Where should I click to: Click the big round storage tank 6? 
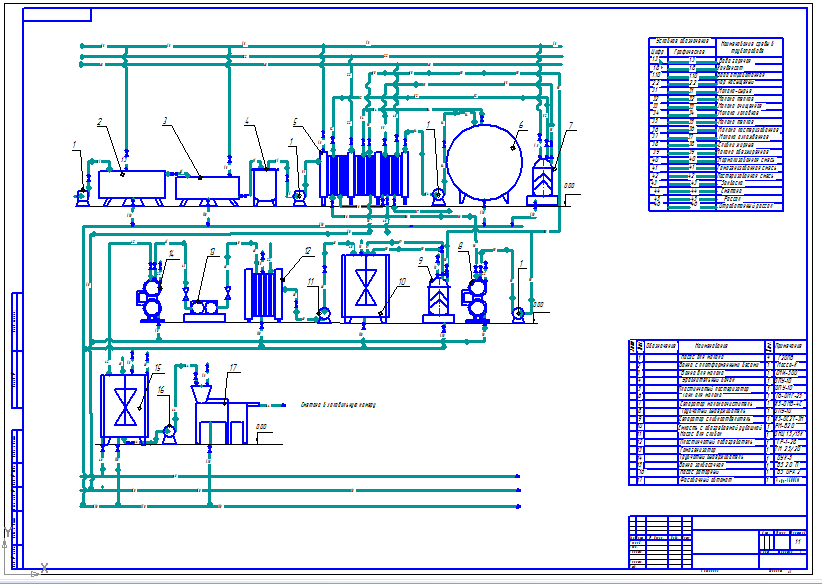pos(484,163)
